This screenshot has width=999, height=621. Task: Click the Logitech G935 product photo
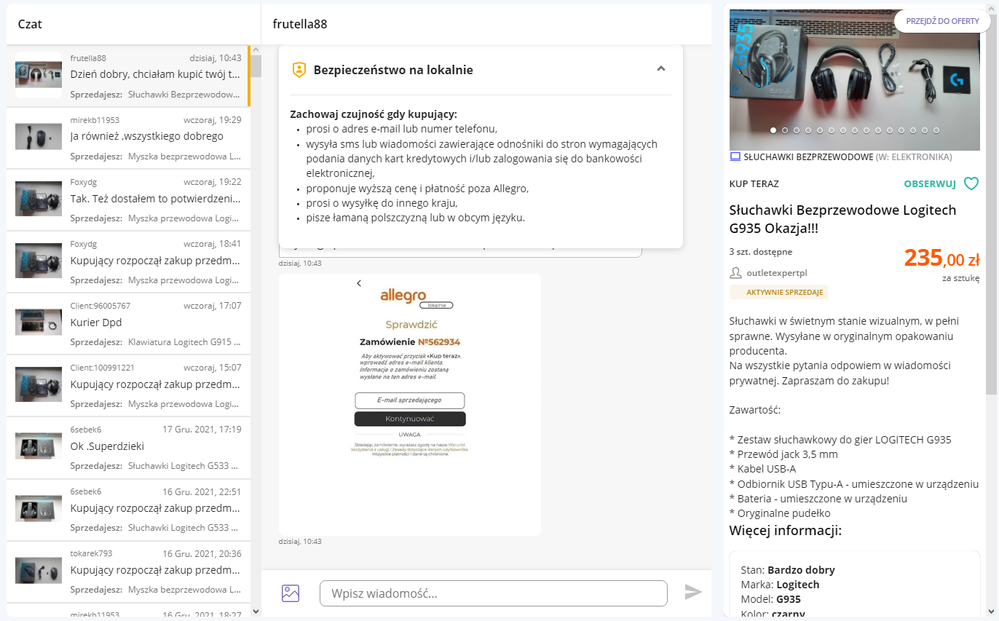pyautogui.click(x=854, y=80)
